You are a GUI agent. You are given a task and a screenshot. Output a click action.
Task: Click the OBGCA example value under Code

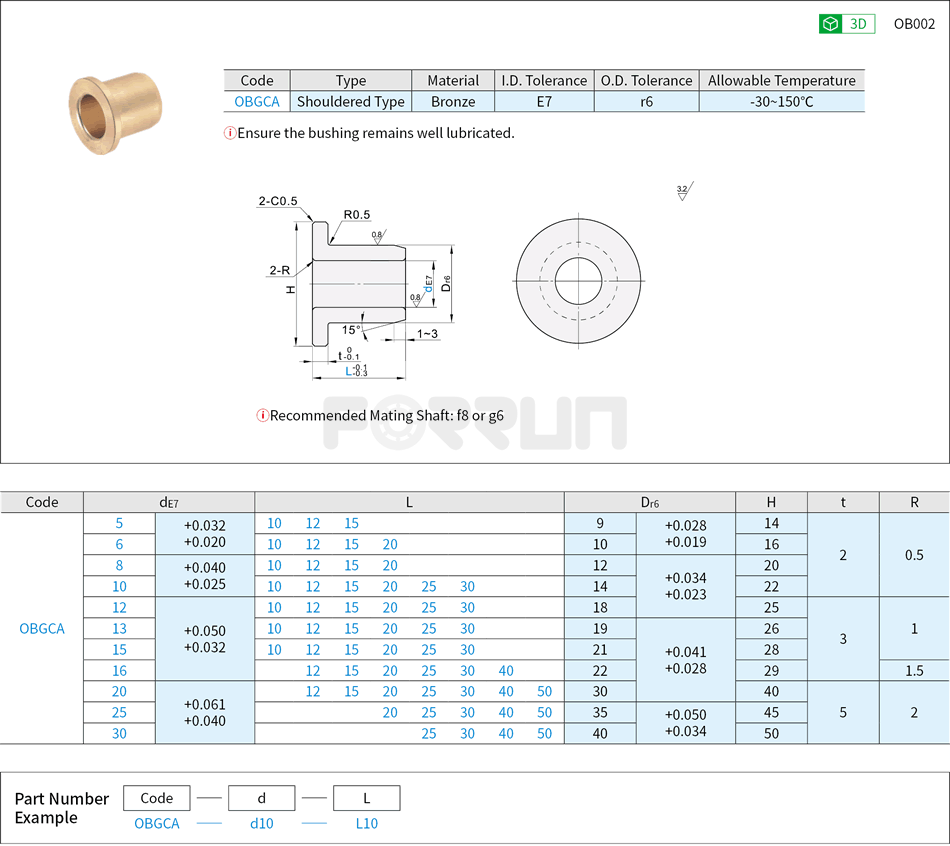[157, 823]
